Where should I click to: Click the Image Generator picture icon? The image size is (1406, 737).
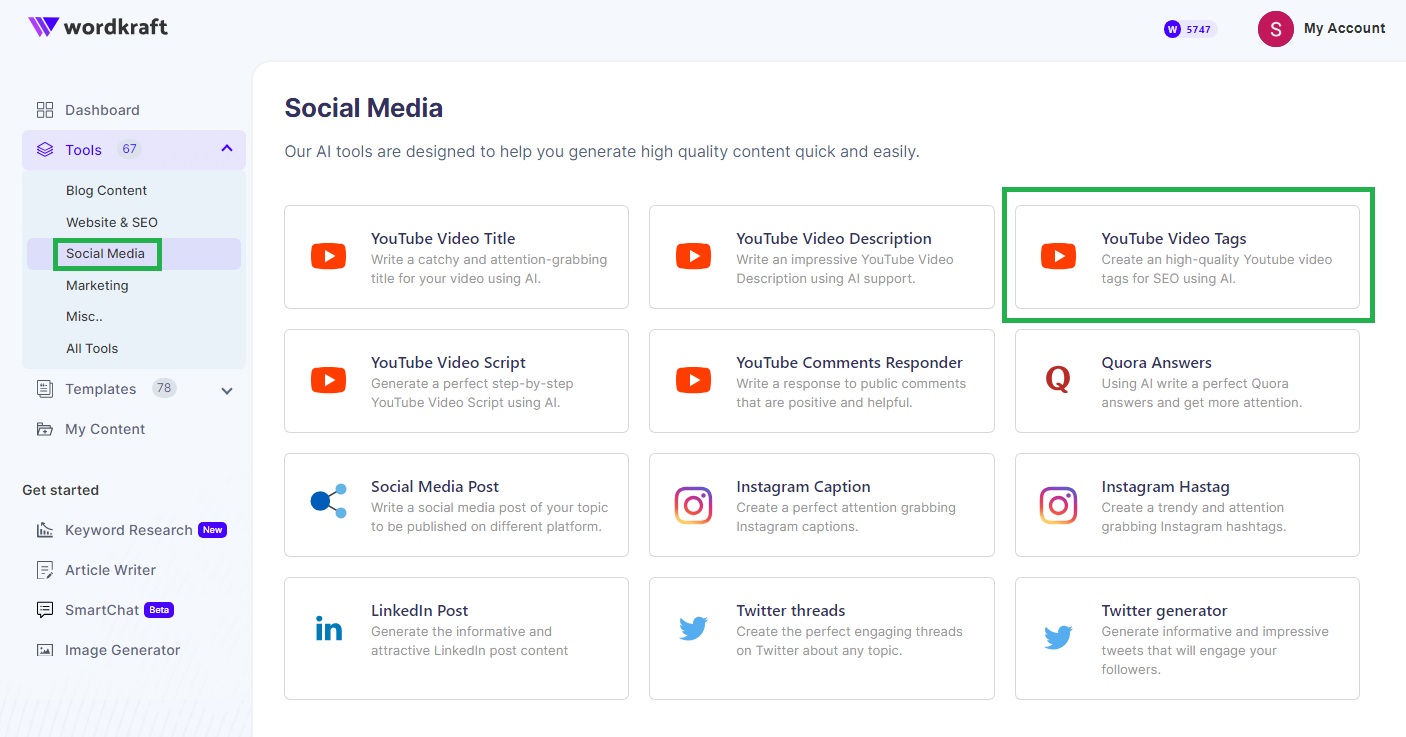point(44,649)
